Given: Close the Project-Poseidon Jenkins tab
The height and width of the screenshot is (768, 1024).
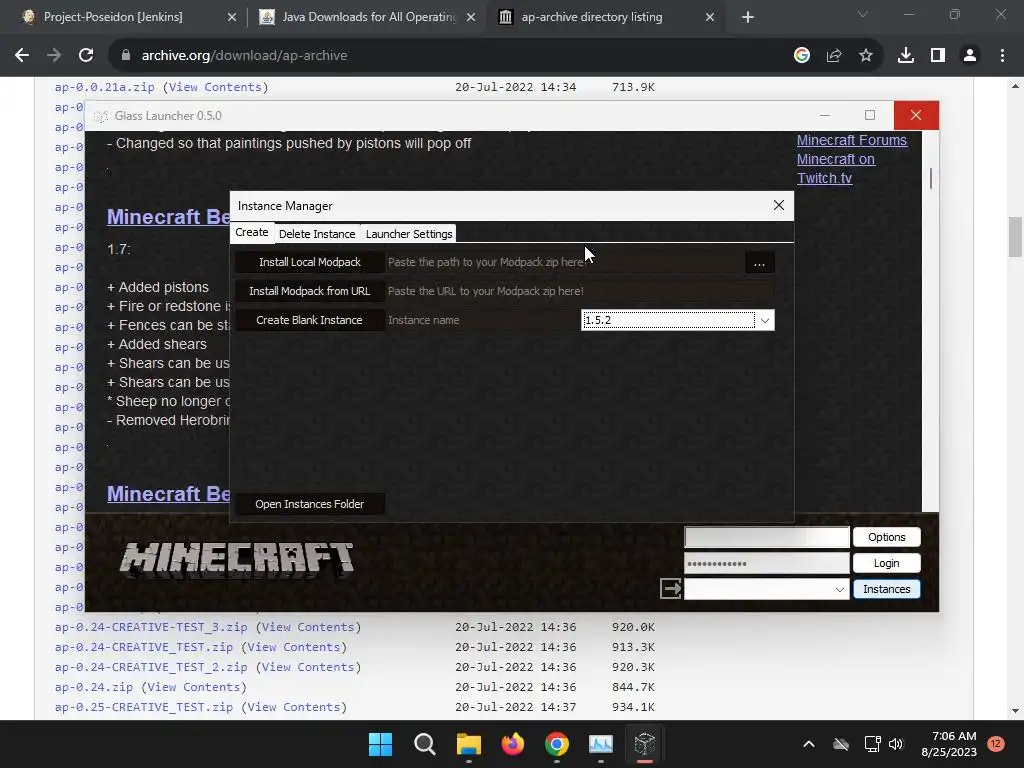Looking at the screenshot, I should click(232, 17).
